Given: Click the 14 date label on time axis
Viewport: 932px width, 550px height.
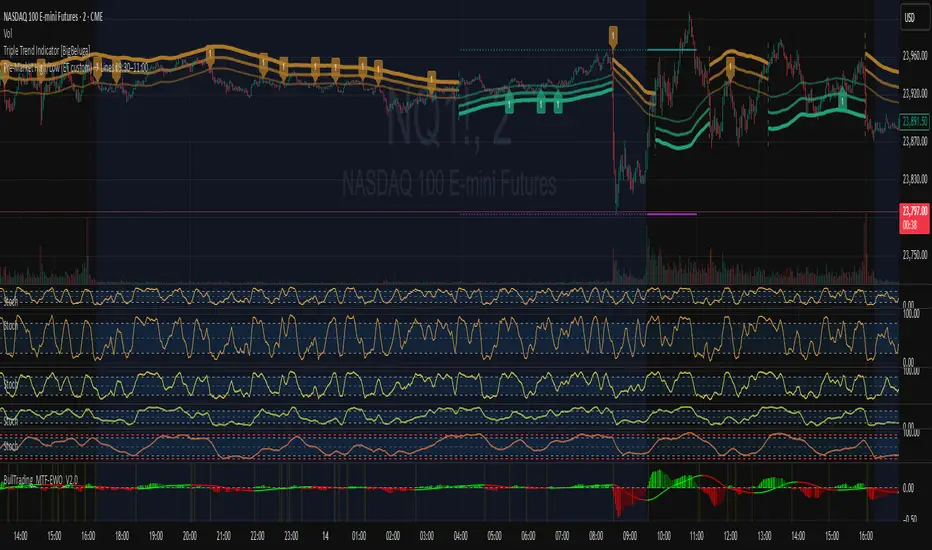Looking at the screenshot, I should point(325,536).
